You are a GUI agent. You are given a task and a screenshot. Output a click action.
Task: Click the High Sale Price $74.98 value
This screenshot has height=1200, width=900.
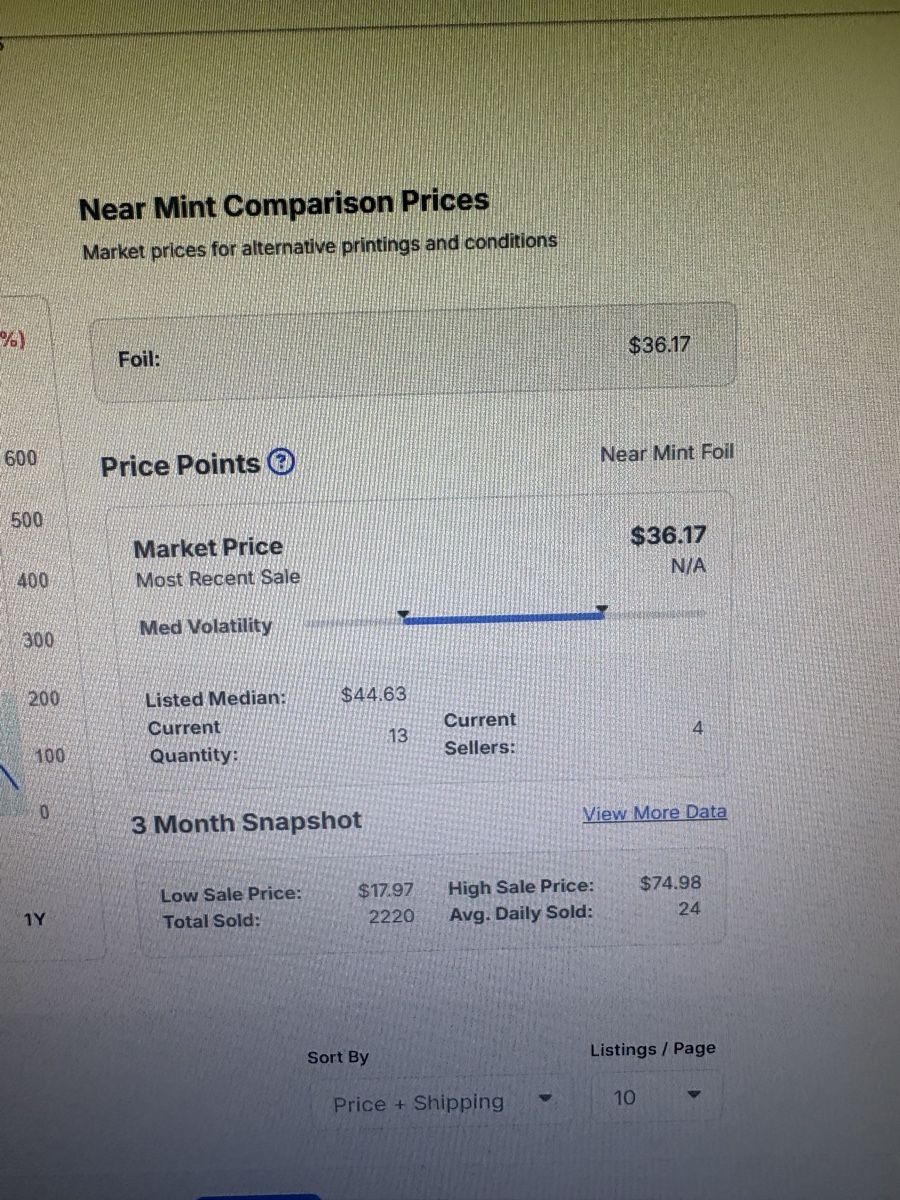[670, 883]
